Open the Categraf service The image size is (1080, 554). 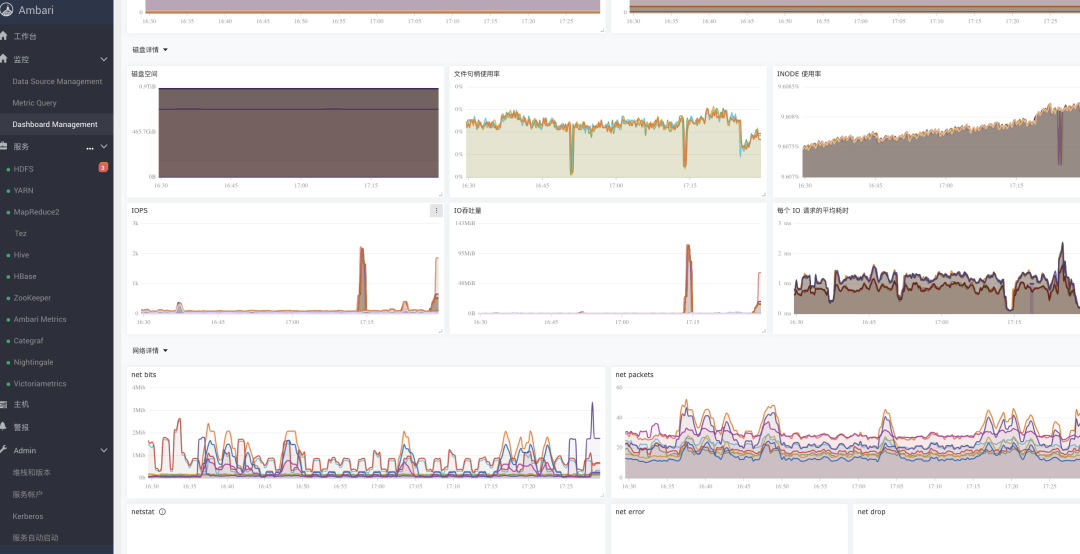click(x=30, y=340)
